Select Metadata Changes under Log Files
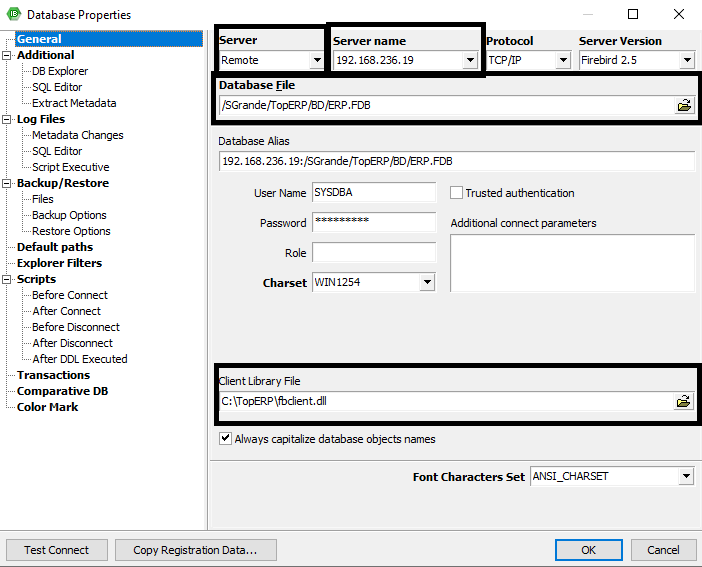 click(77, 135)
